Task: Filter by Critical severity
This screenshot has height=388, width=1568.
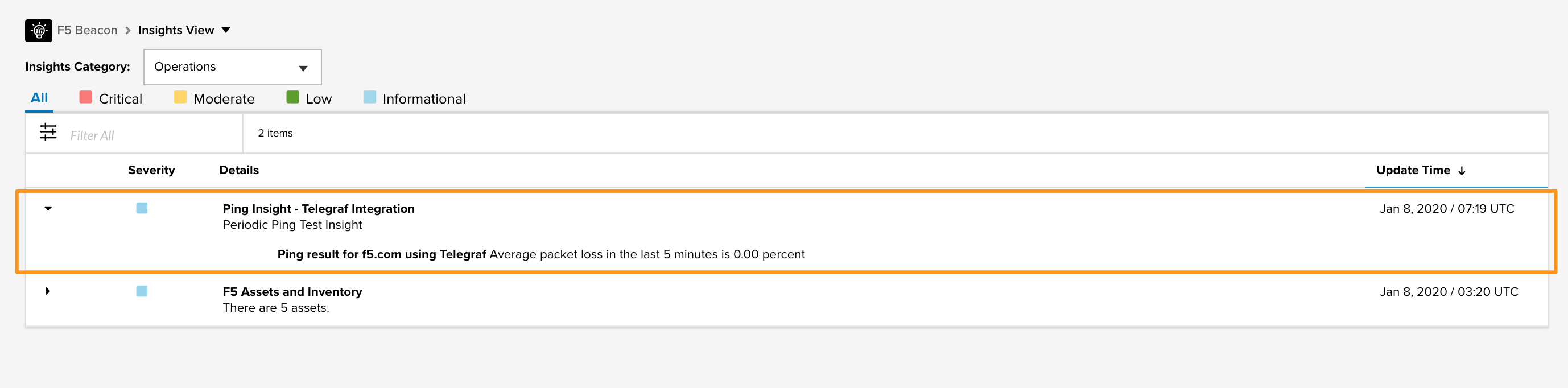Action: (x=111, y=98)
